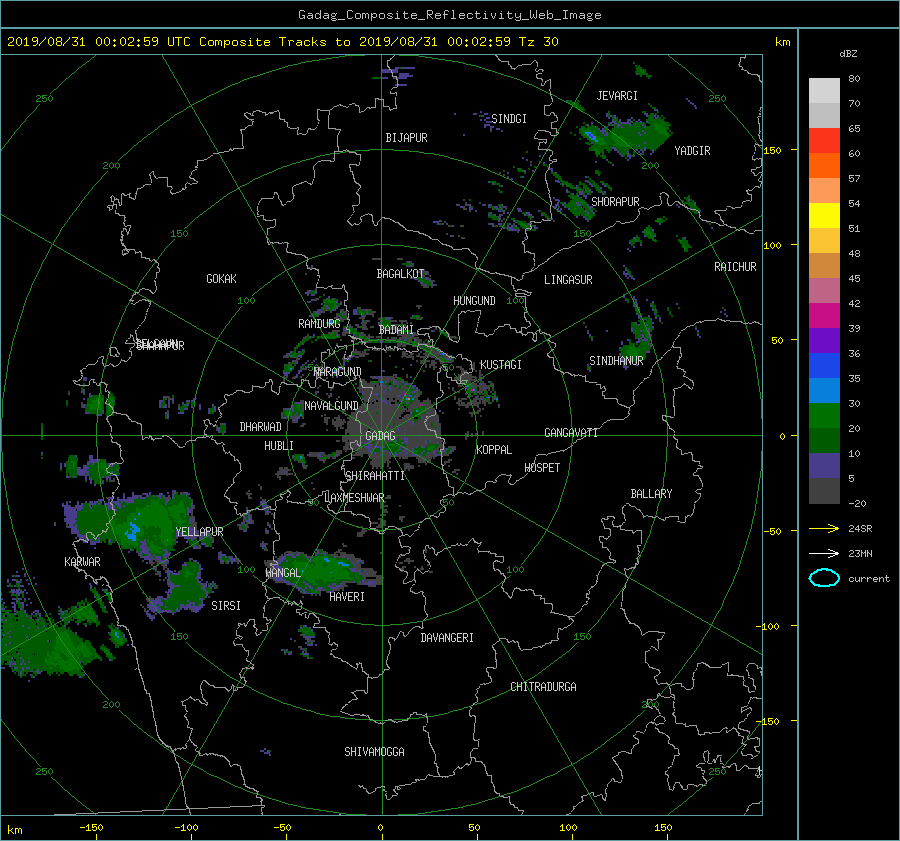This screenshot has width=900, height=841.
Task: Click the dark gray 5 dBZ swatch
Action: tap(824, 491)
